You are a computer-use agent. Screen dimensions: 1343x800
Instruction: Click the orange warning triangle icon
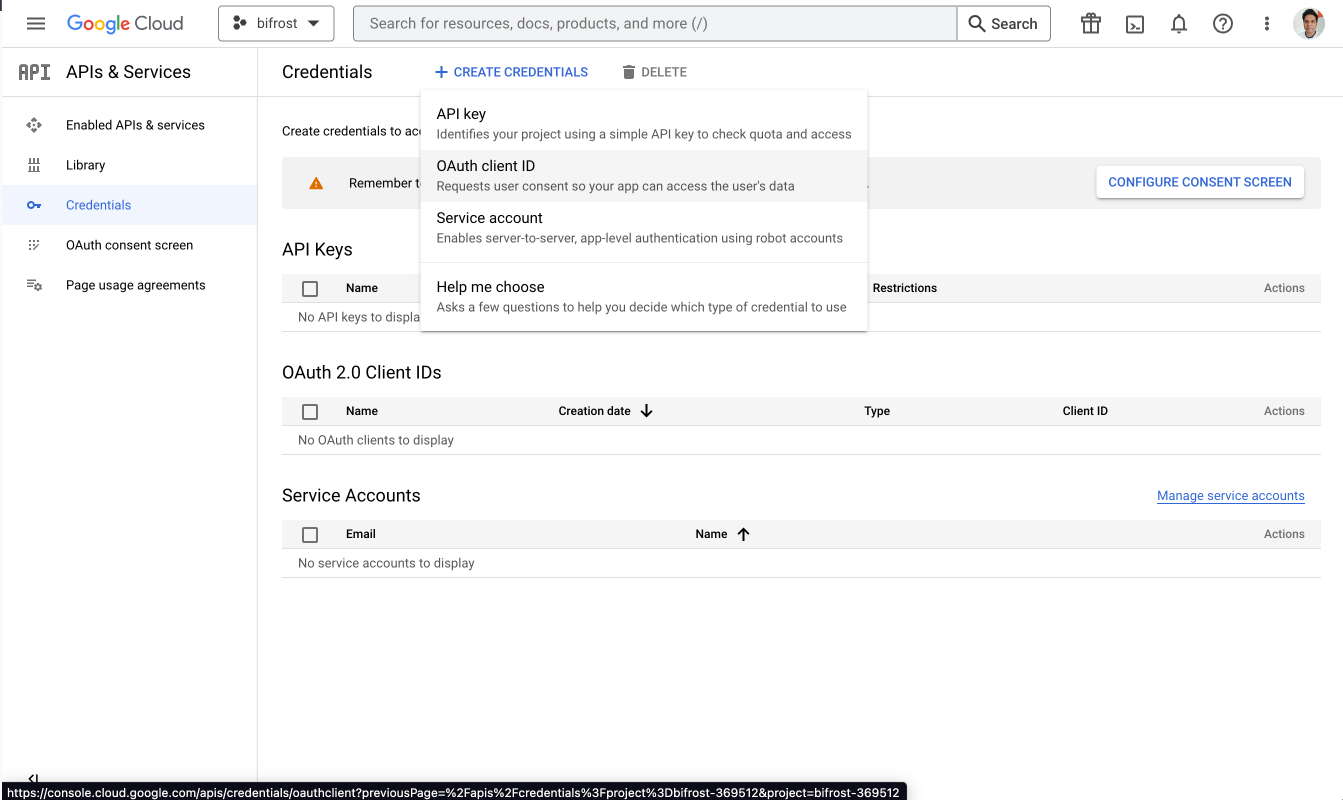316,183
